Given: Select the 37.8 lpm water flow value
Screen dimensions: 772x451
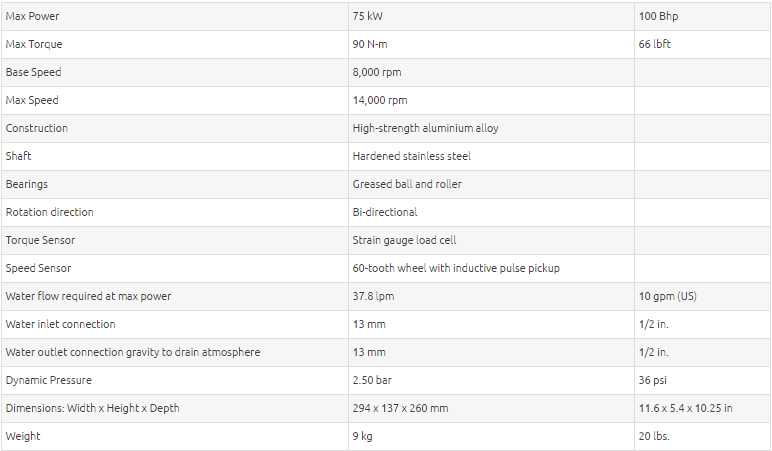Looking at the screenshot, I should pyautogui.click(x=373, y=296).
